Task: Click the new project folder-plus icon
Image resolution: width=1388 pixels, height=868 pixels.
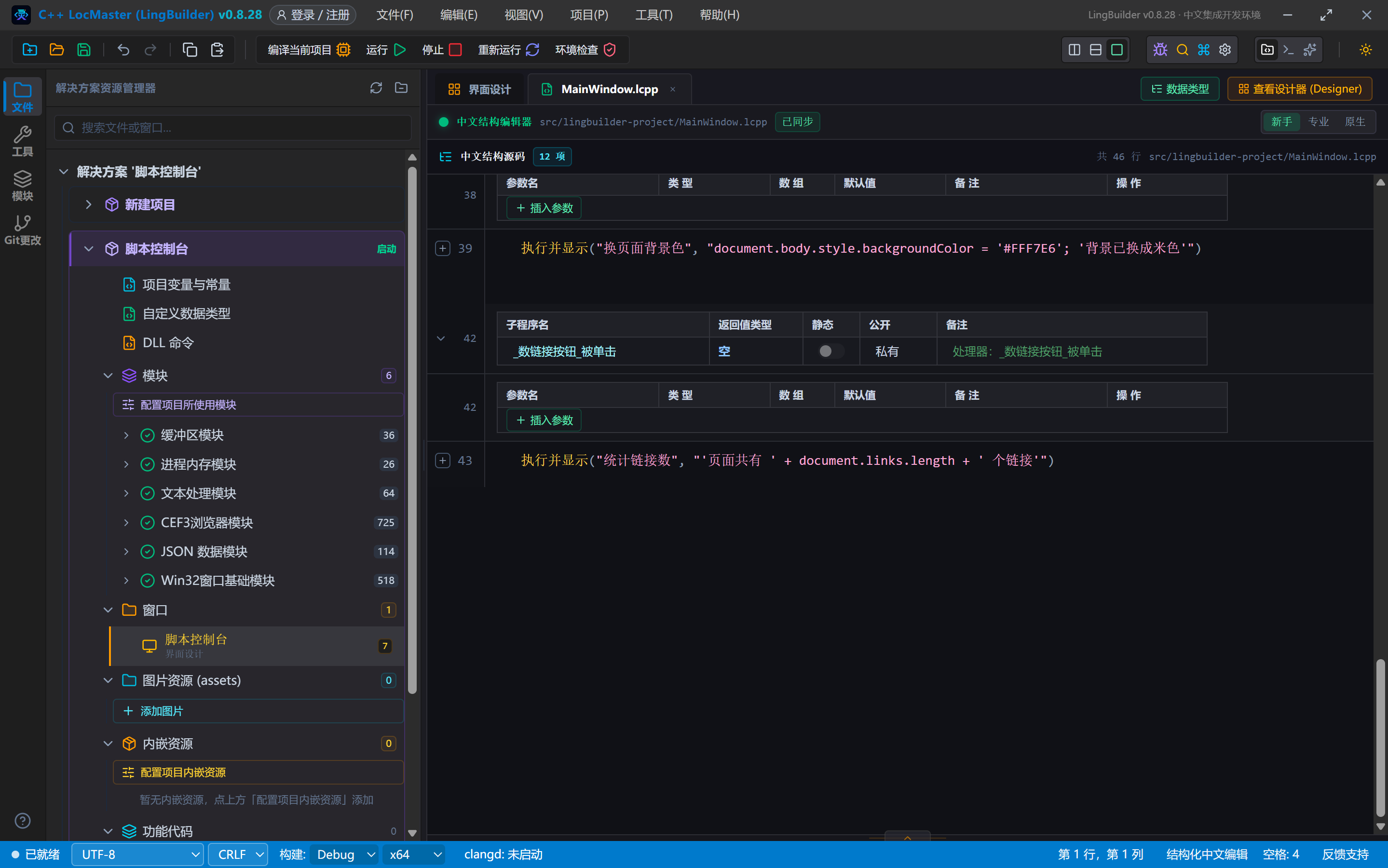Action: (29, 50)
